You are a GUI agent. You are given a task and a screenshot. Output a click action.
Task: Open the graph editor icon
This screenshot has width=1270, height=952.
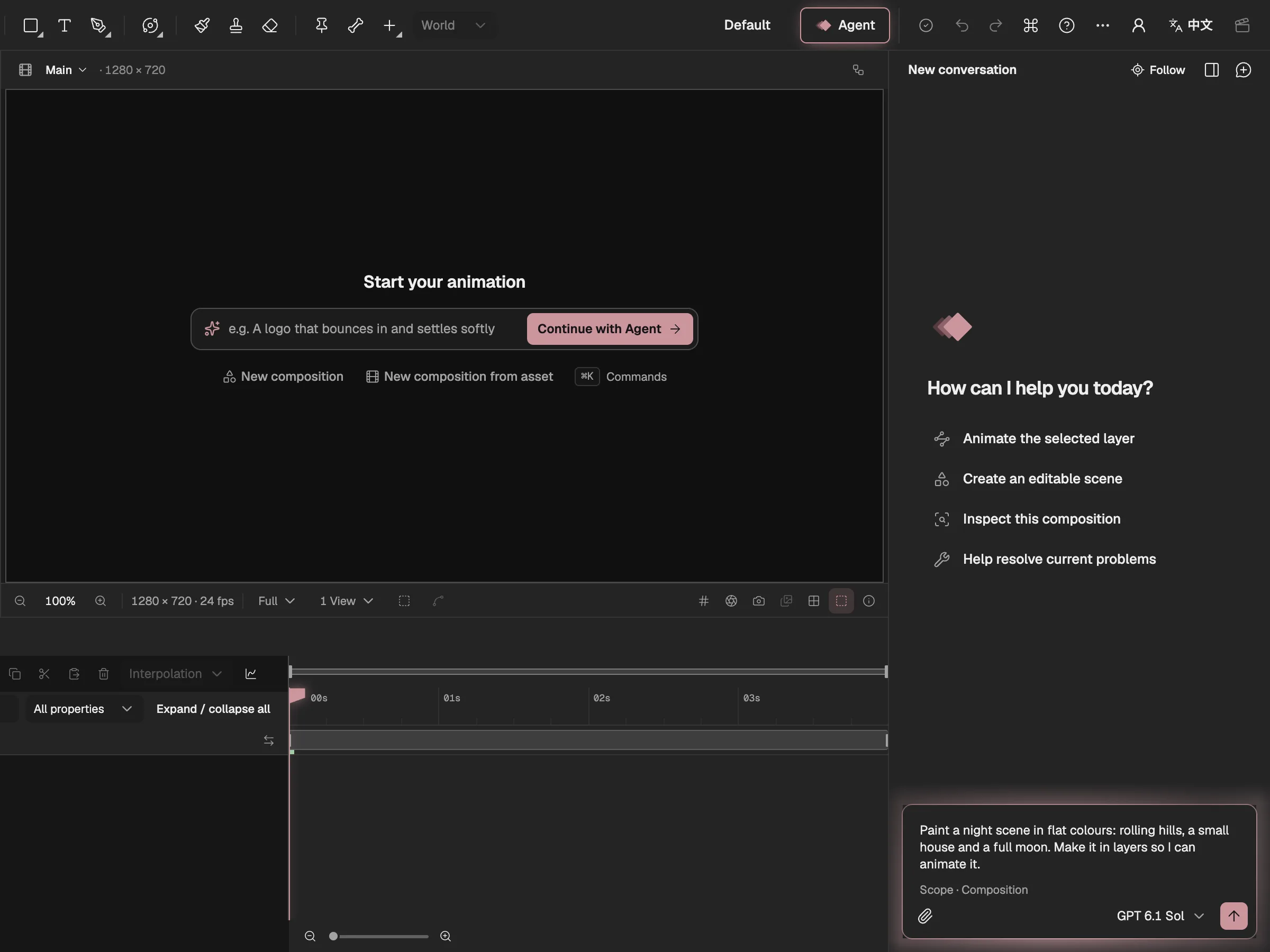pyautogui.click(x=251, y=674)
